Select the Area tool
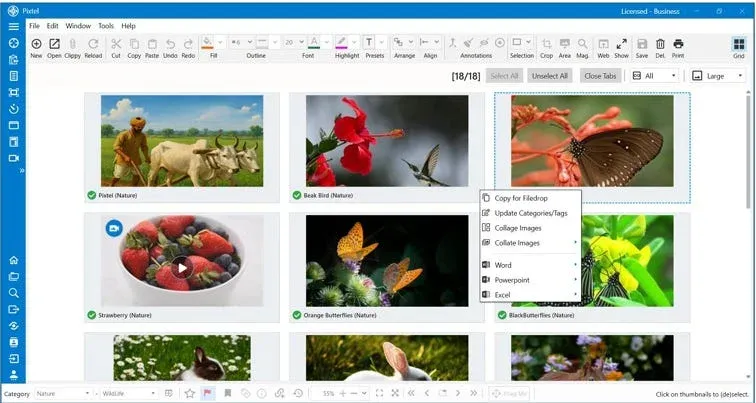Screen dimensions: 756x403 (x=565, y=44)
